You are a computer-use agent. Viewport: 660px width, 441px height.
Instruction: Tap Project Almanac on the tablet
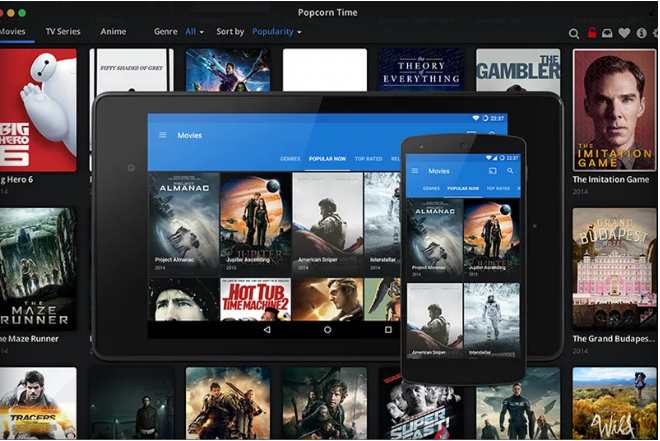(x=184, y=224)
